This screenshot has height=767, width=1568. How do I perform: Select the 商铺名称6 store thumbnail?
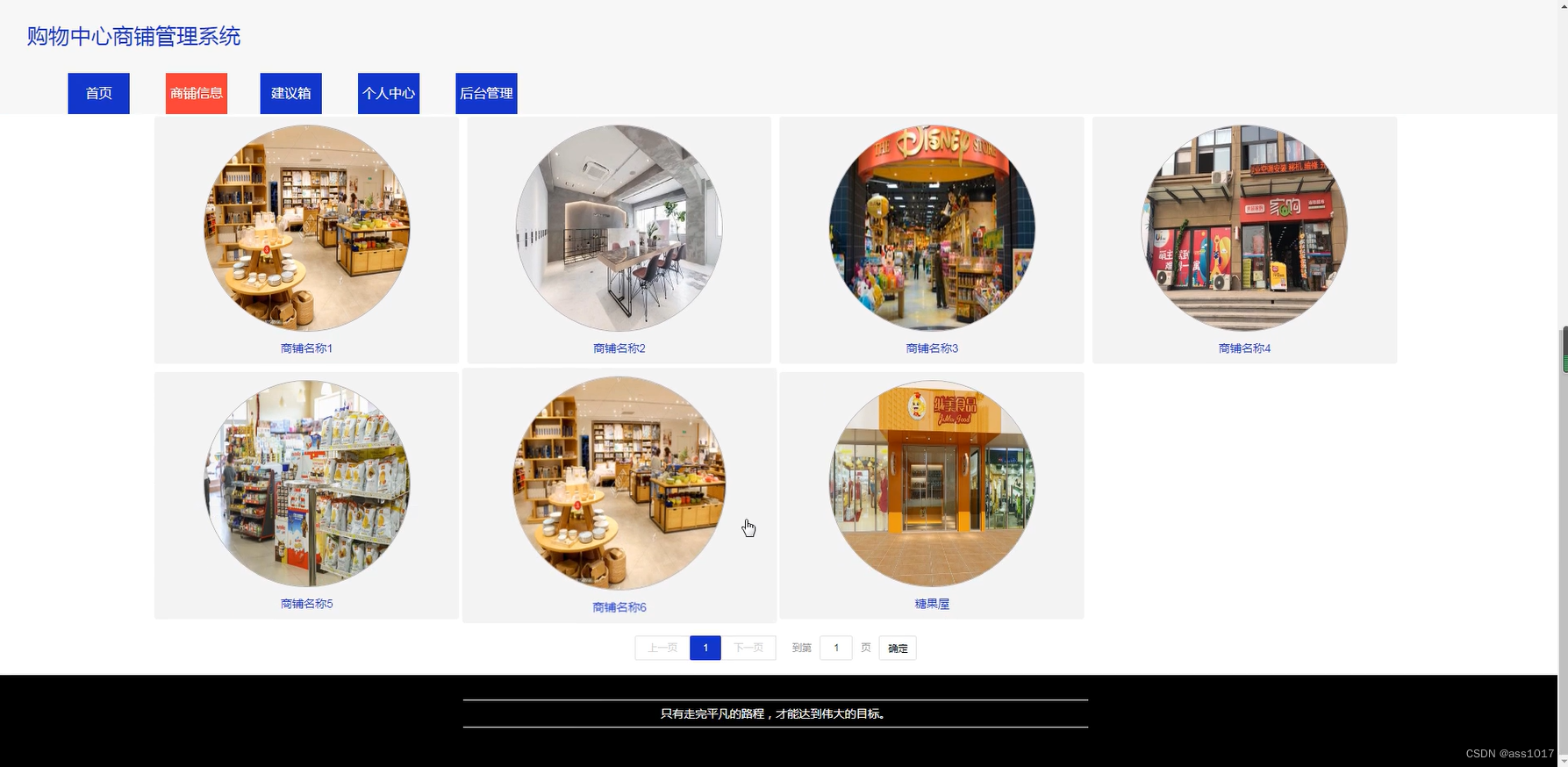pos(619,484)
